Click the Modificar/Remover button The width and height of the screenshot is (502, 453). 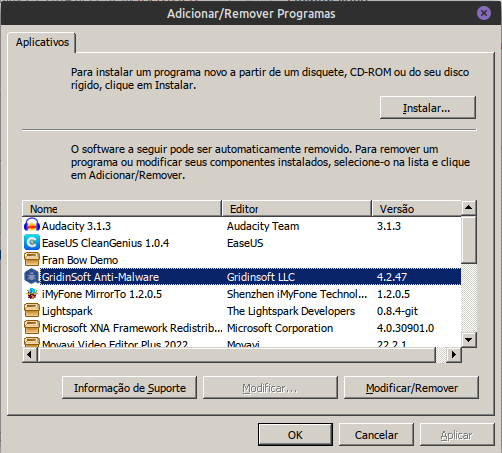pos(411,388)
